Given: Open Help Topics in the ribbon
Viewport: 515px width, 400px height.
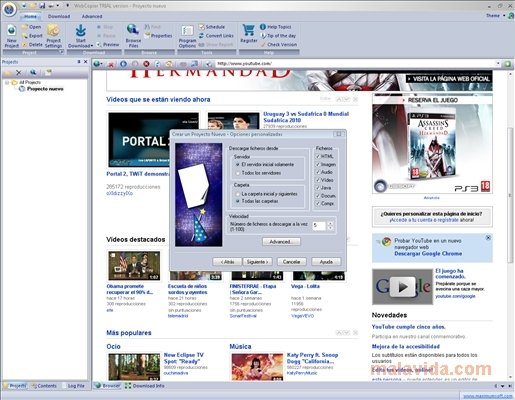Looking at the screenshot, I should coord(276,27).
